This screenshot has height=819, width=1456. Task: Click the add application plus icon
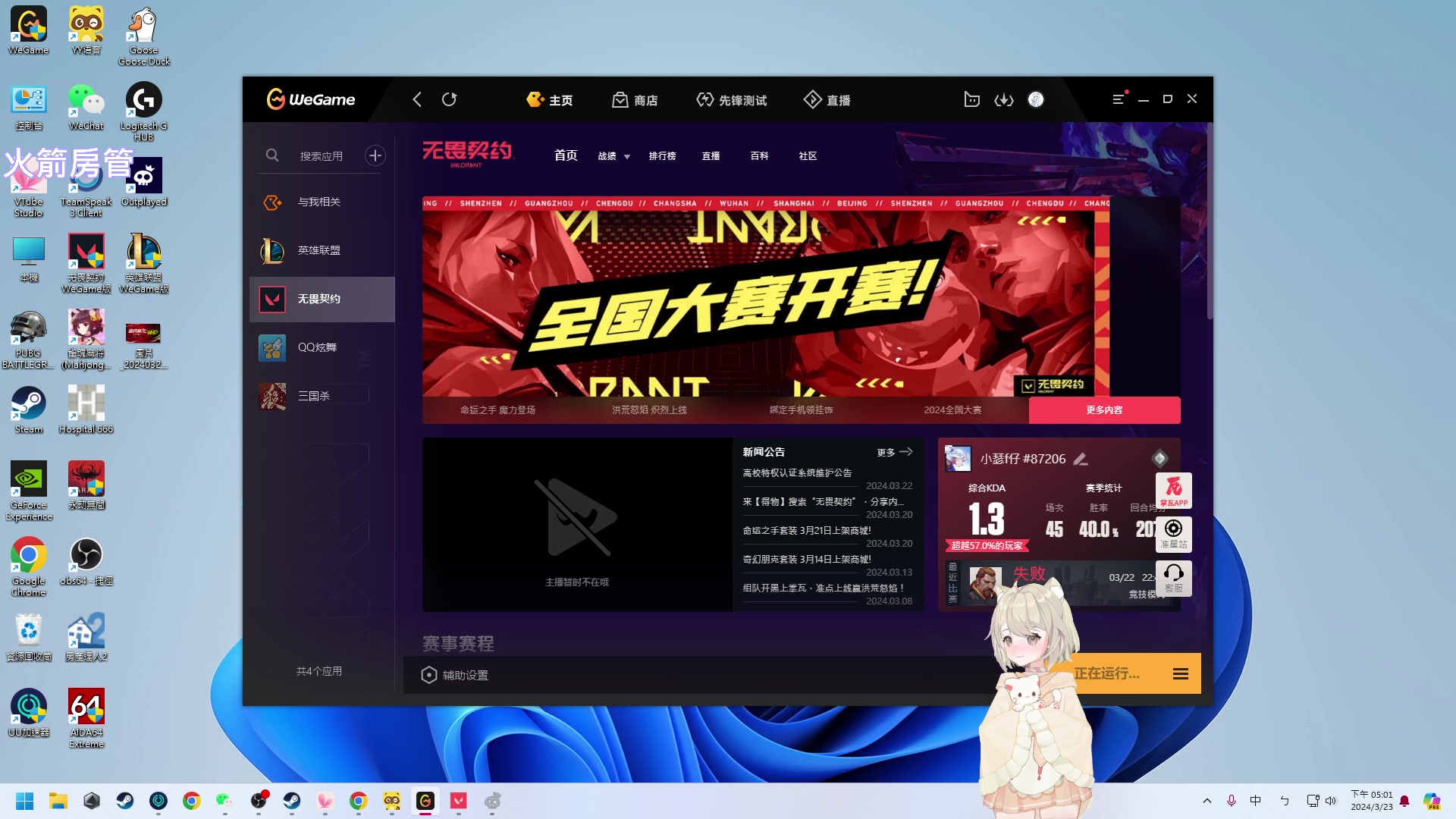tap(375, 155)
